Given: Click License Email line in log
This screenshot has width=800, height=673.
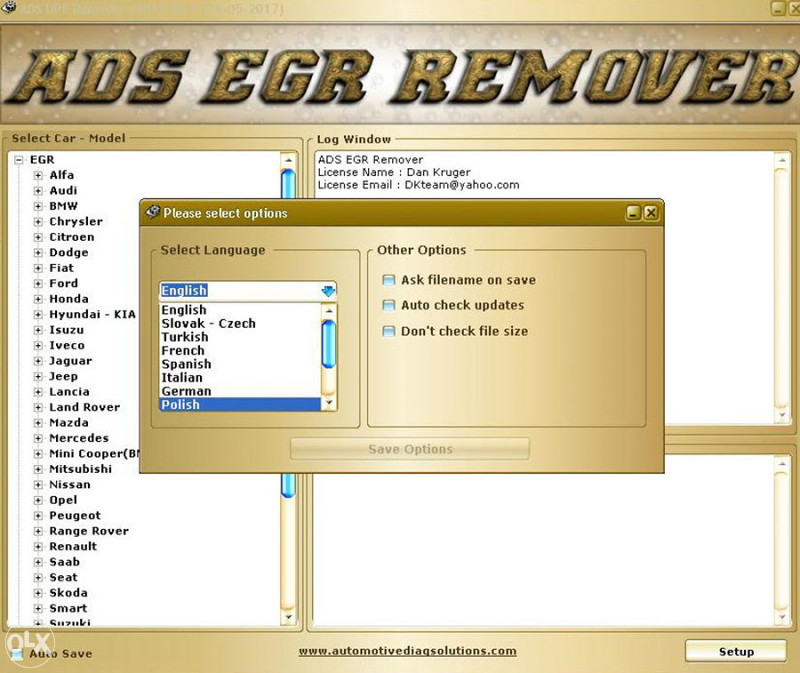Looking at the screenshot, I should pyautogui.click(x=418, y=185).
